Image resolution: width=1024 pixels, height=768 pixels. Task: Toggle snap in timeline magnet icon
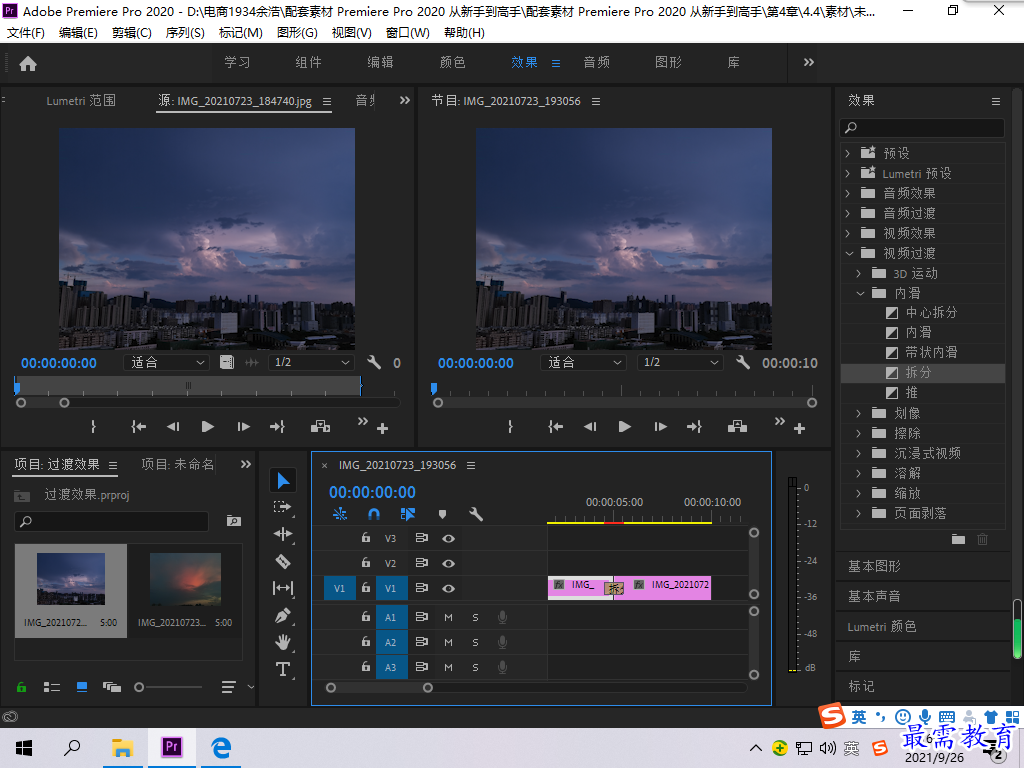(374, 515)
